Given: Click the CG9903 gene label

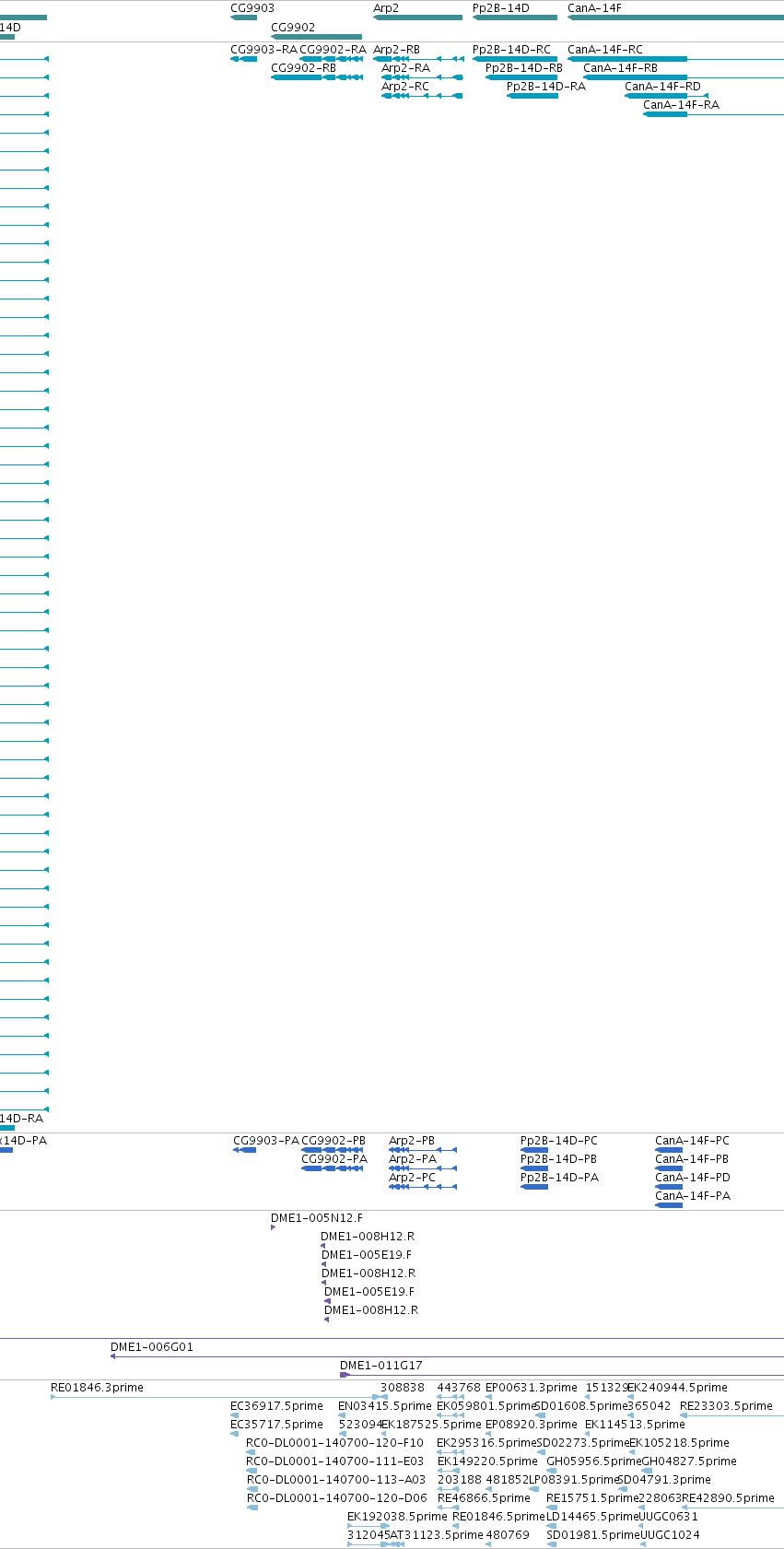Looking at the screenshot, I should 252,8.
